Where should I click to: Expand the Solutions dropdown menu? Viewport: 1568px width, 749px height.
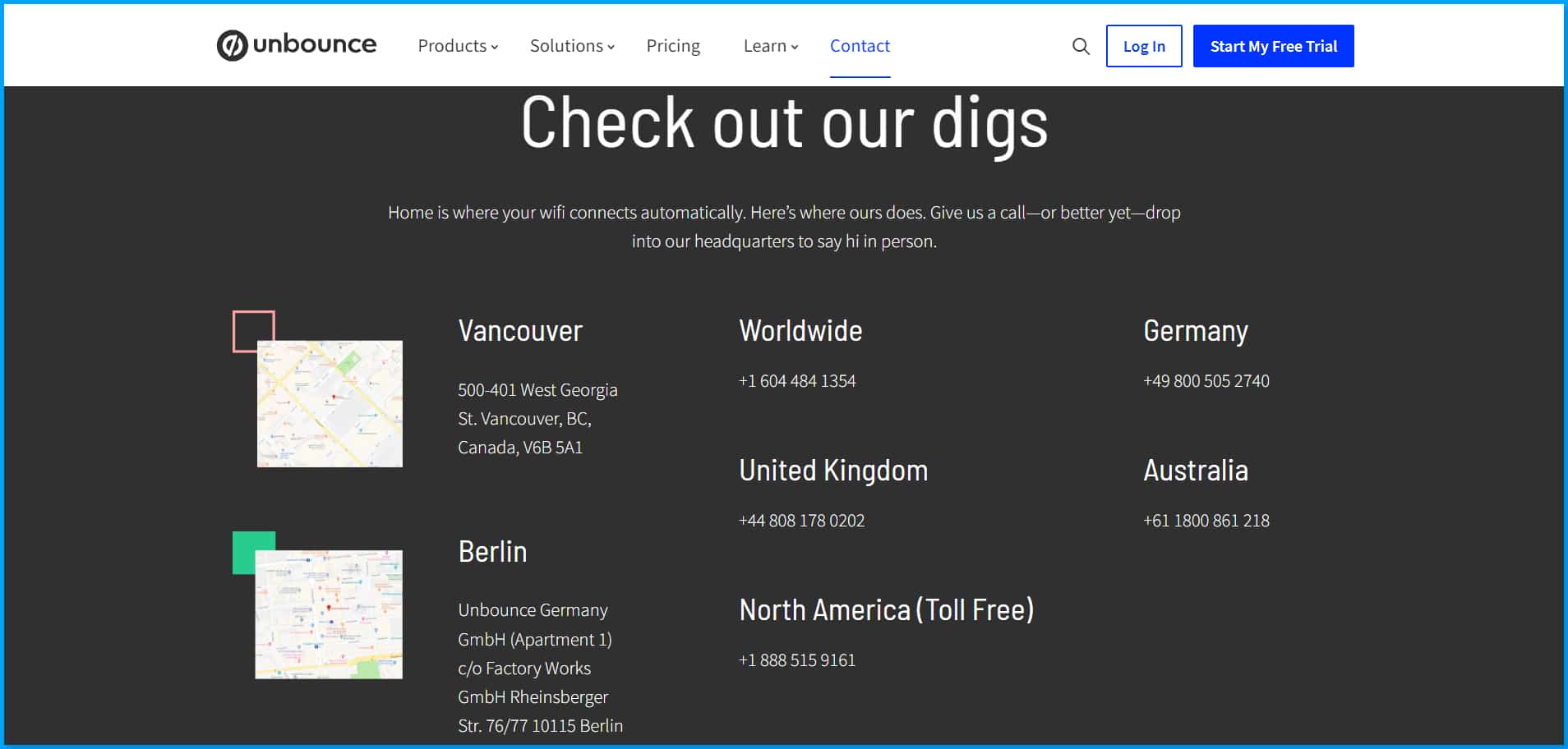tap(572, 46)
